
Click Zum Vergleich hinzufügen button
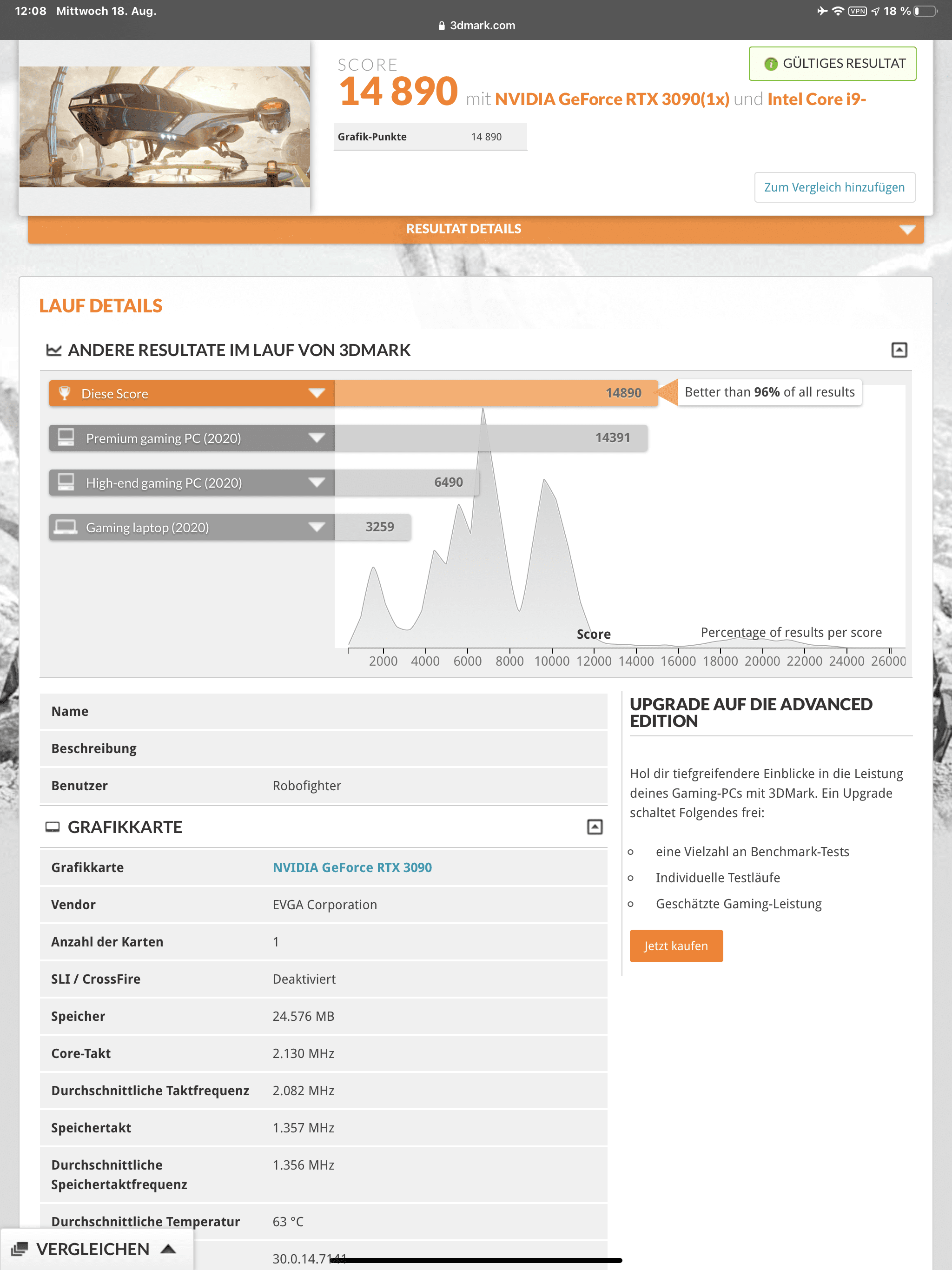834,187
